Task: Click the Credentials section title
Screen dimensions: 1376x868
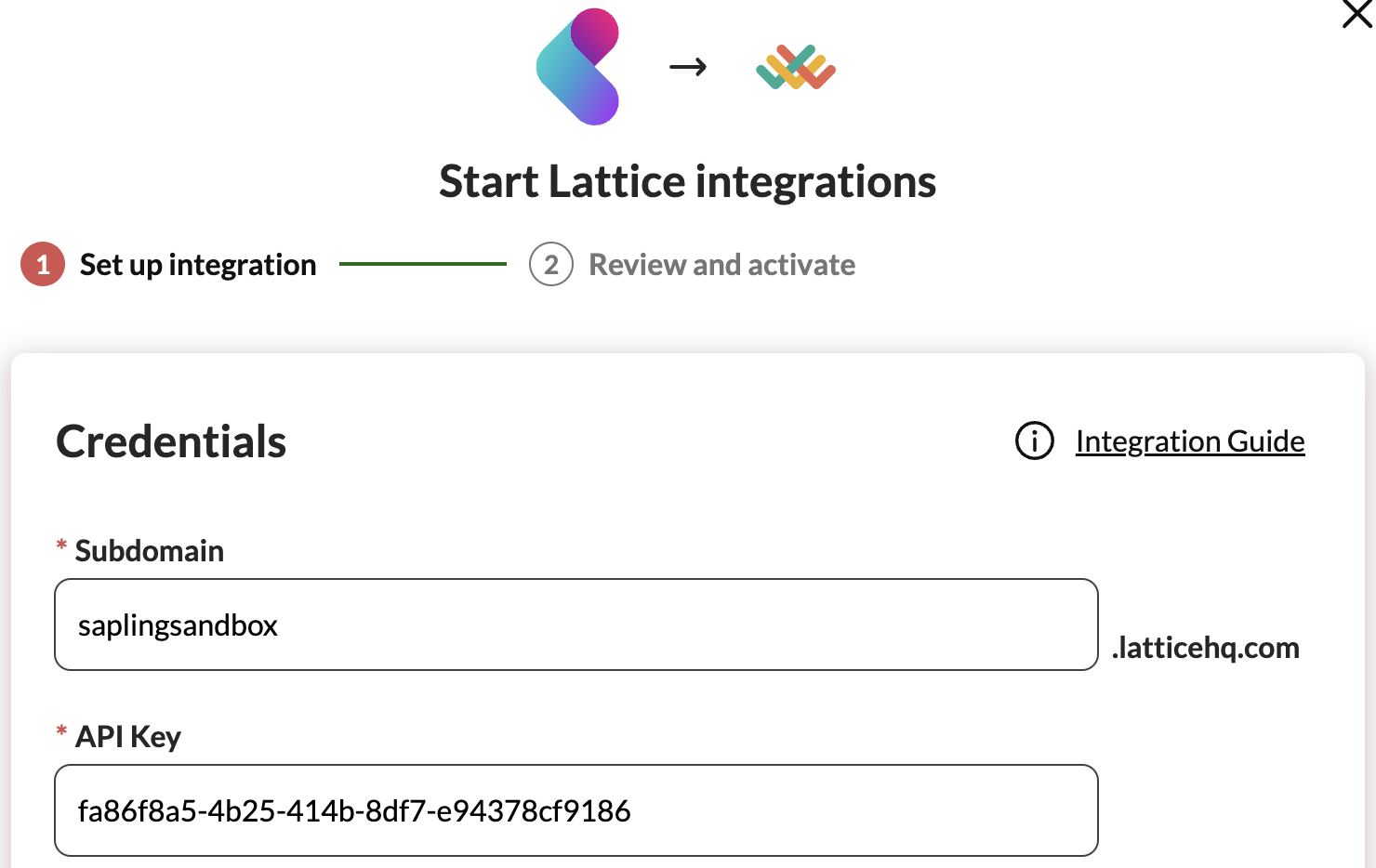Action: [x=170, y=441]
